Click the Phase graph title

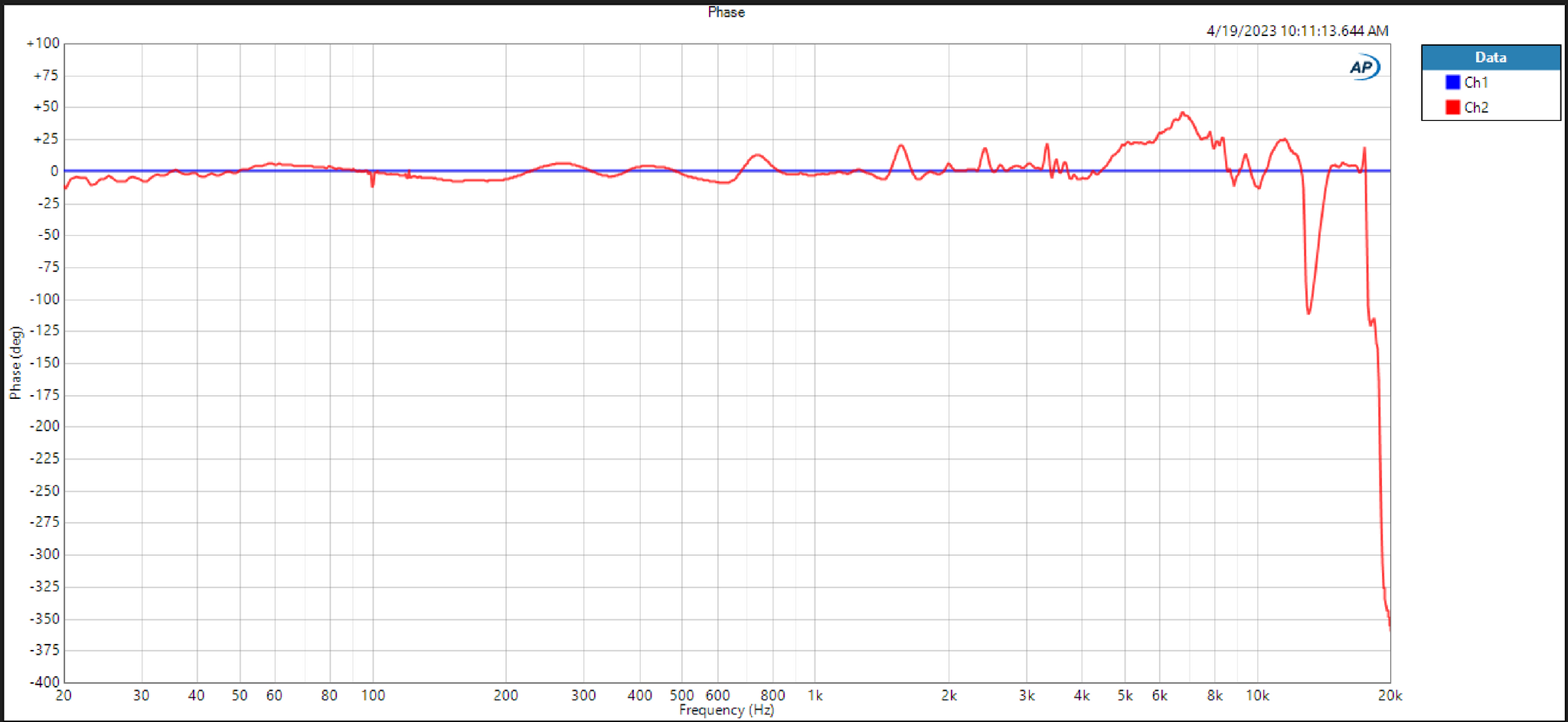726,12
